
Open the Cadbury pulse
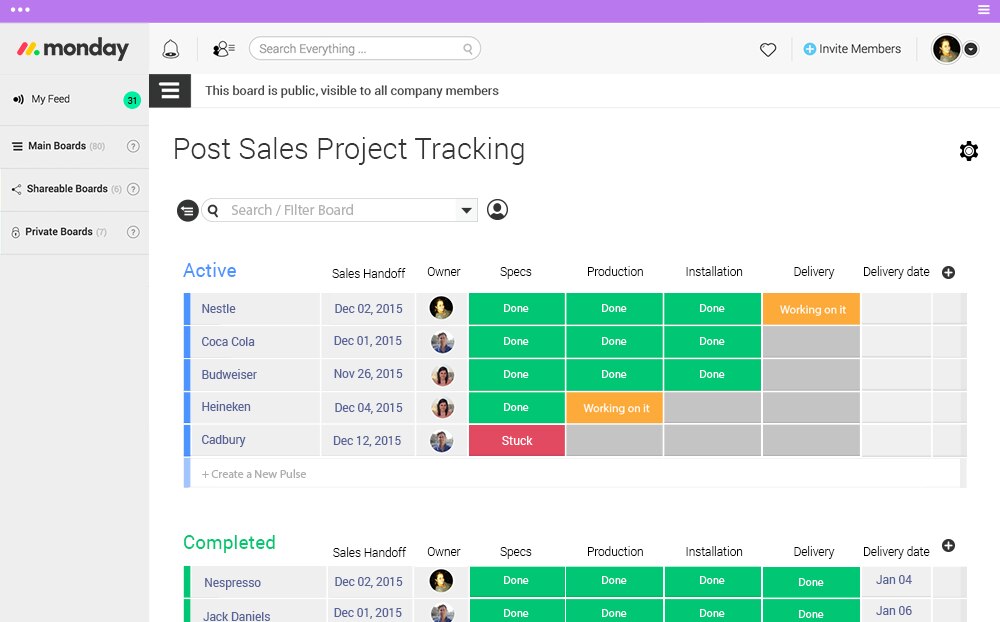[x=223, y=440]
